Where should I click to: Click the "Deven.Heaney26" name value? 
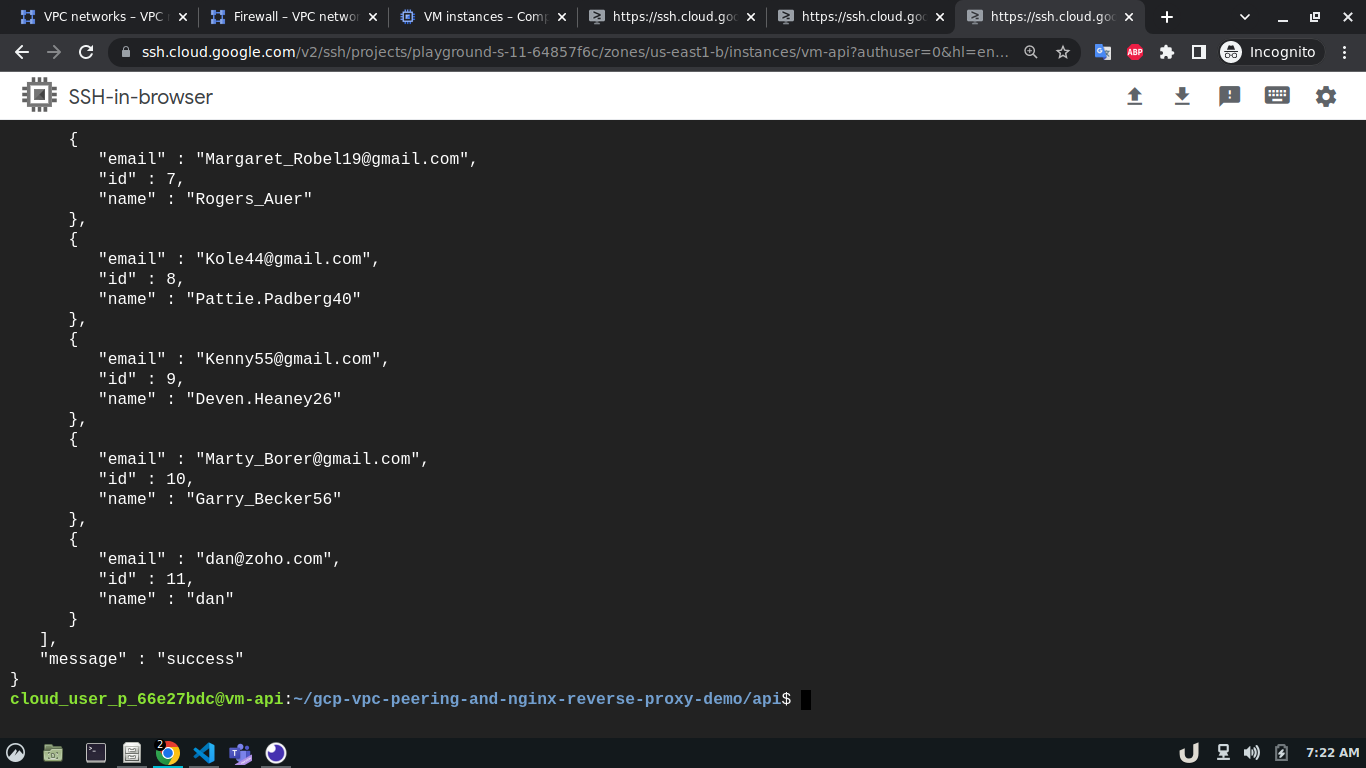[264, 399]
